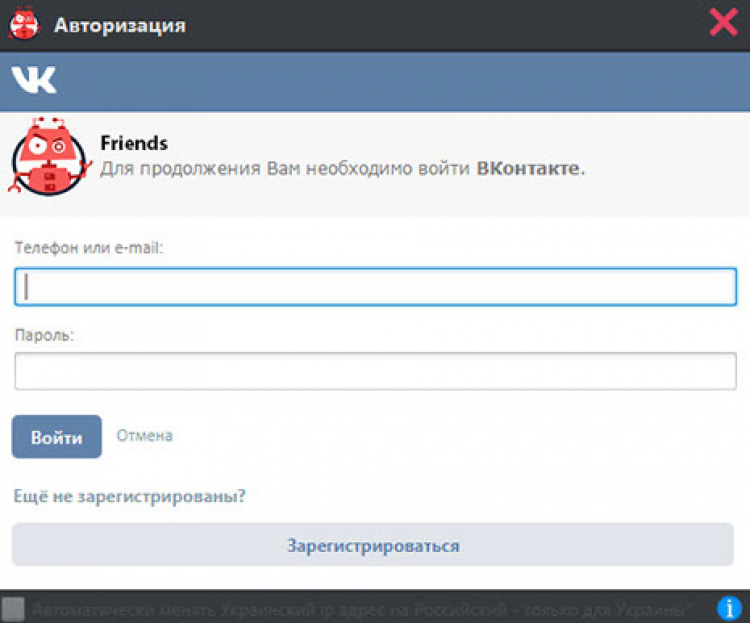
Task: Click the blue info icon at bottom right
Action: pos(730,607)
